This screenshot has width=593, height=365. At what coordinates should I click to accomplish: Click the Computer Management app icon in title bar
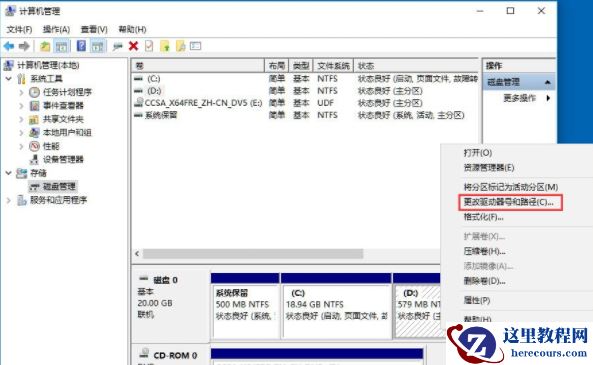10,11
